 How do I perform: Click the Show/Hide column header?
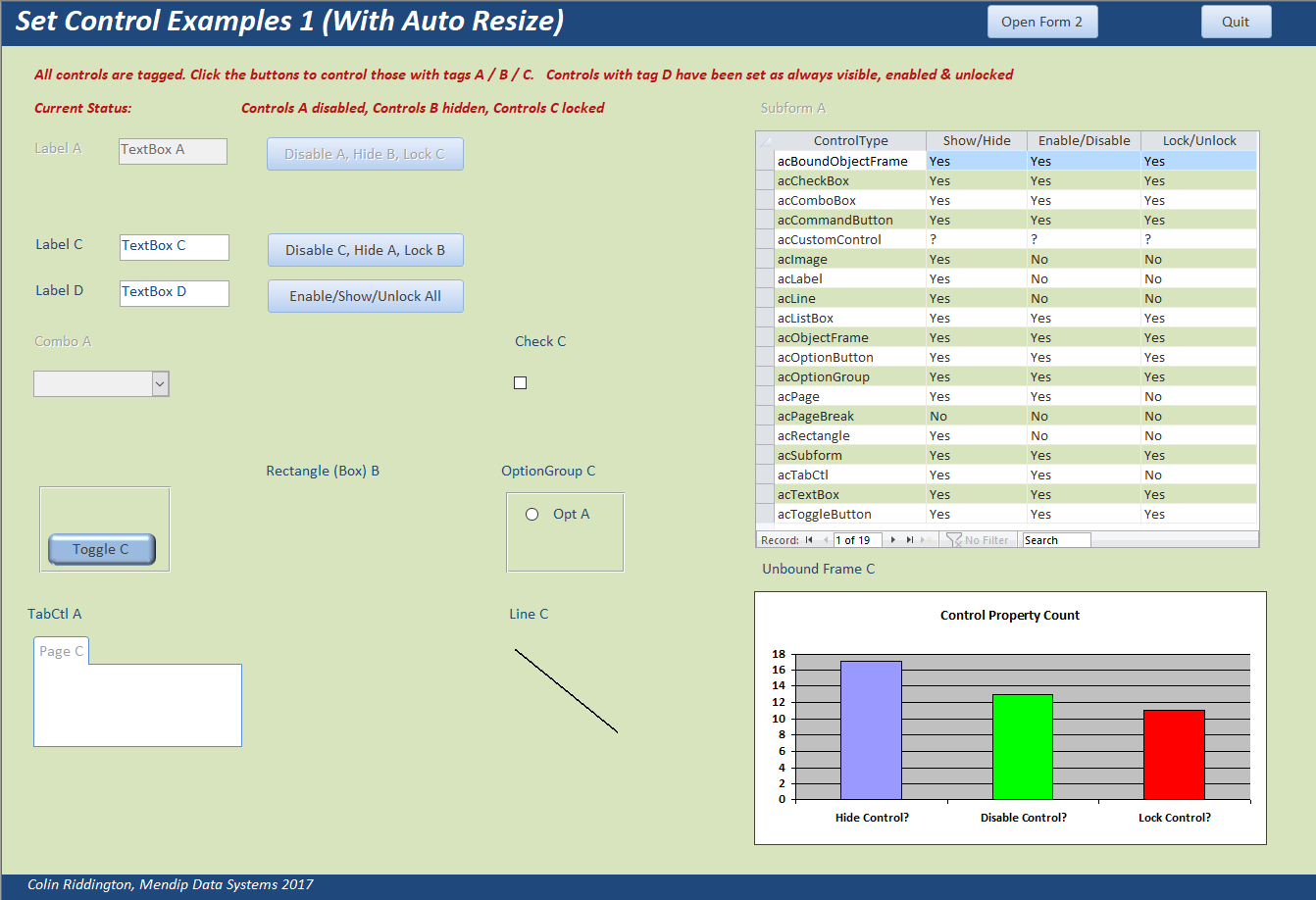coord(977,141)
